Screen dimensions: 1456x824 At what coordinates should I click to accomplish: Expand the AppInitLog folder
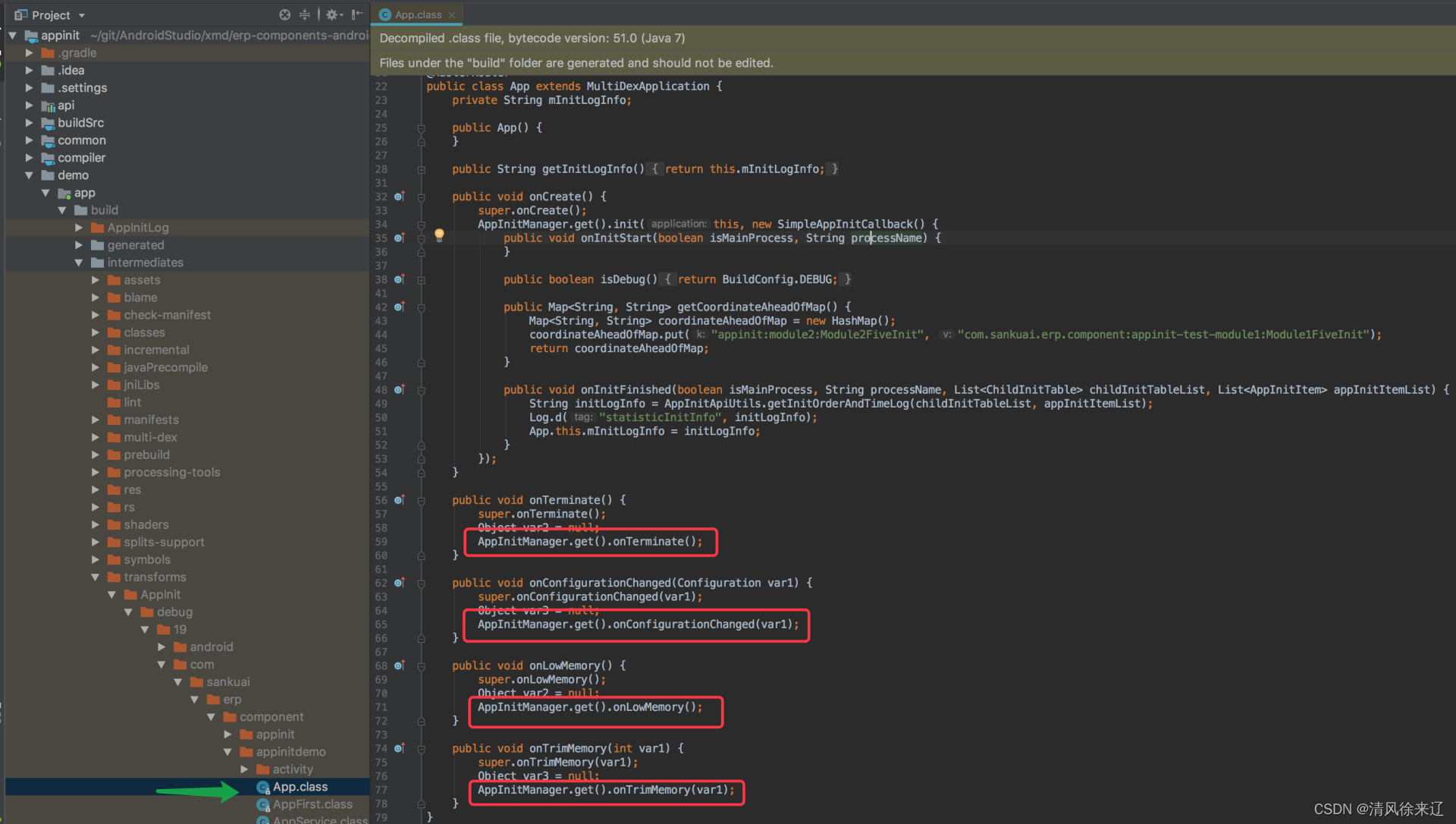tap(79, 228)
